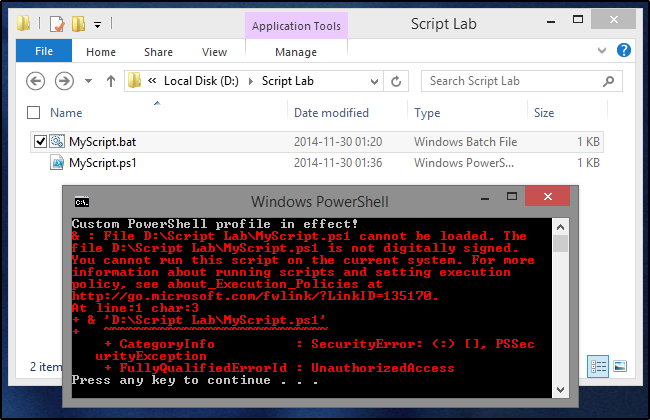Click the Properties icon in quick access toolbar

[56, 23]
